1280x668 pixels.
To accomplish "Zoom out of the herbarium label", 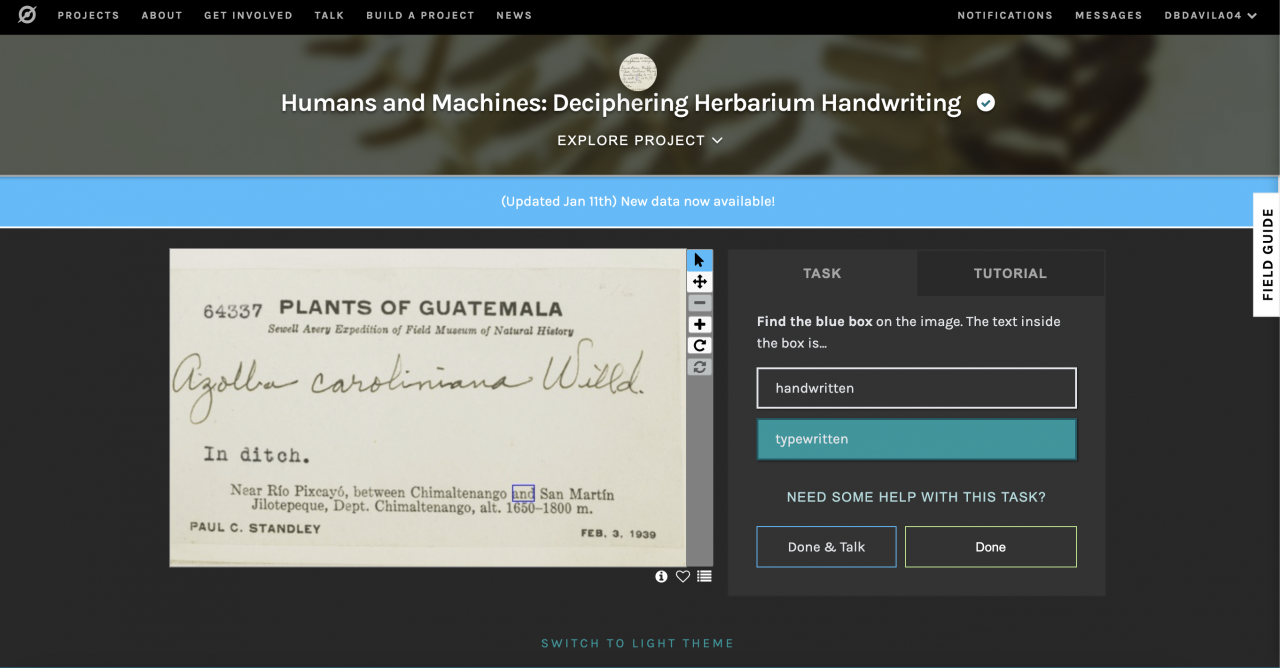I will point(700,303).
